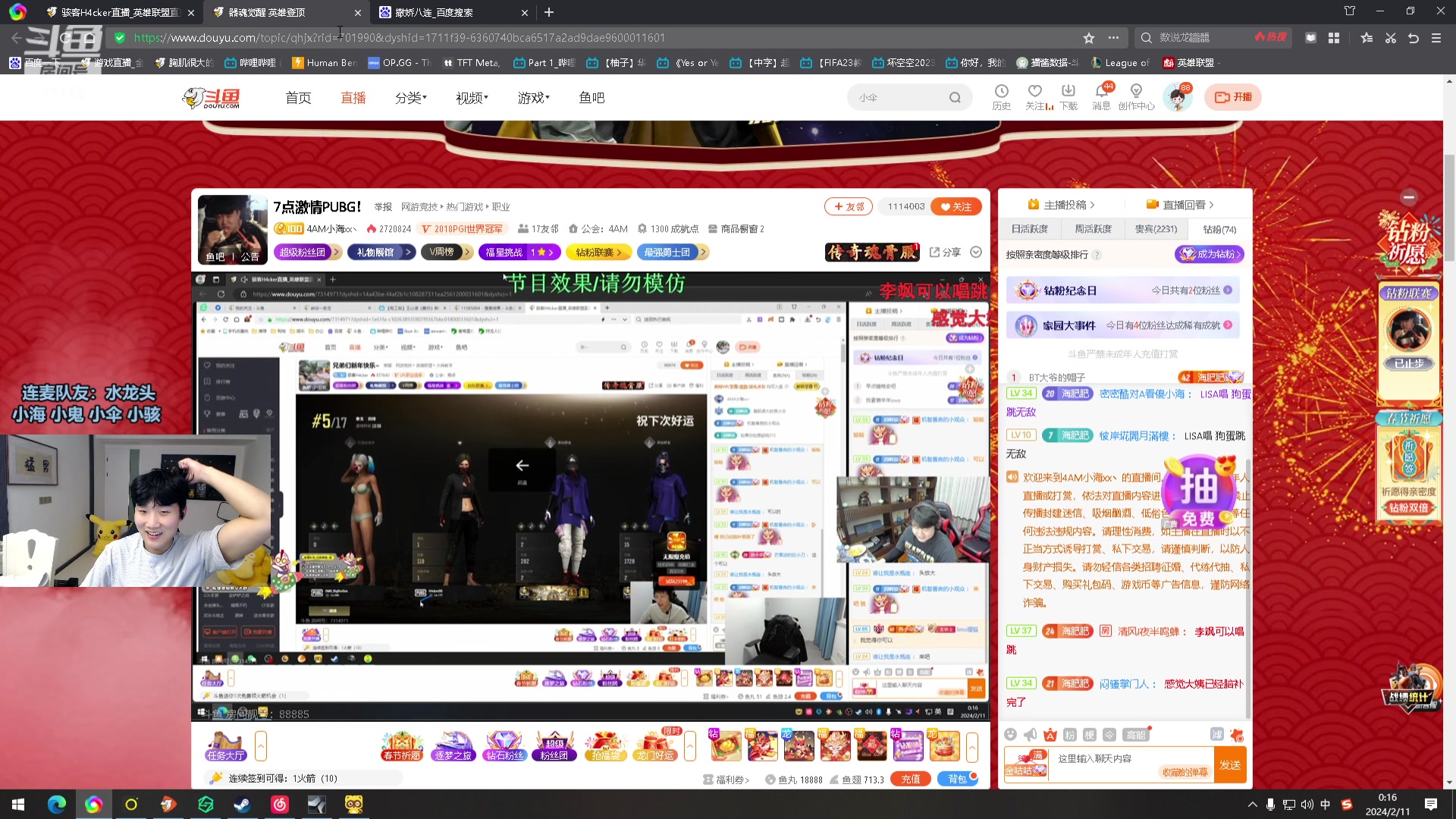Expand the 分类 dropdown in navigation

[x=411, y=97]
